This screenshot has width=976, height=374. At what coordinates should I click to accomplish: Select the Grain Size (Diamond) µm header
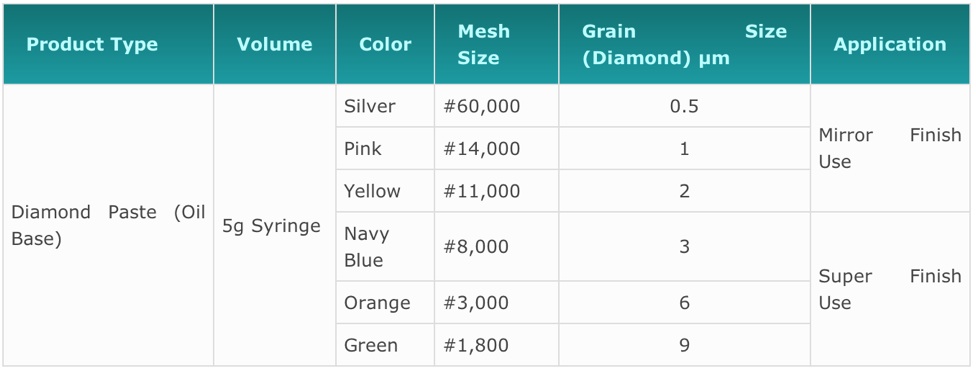[x=685, y=44]
